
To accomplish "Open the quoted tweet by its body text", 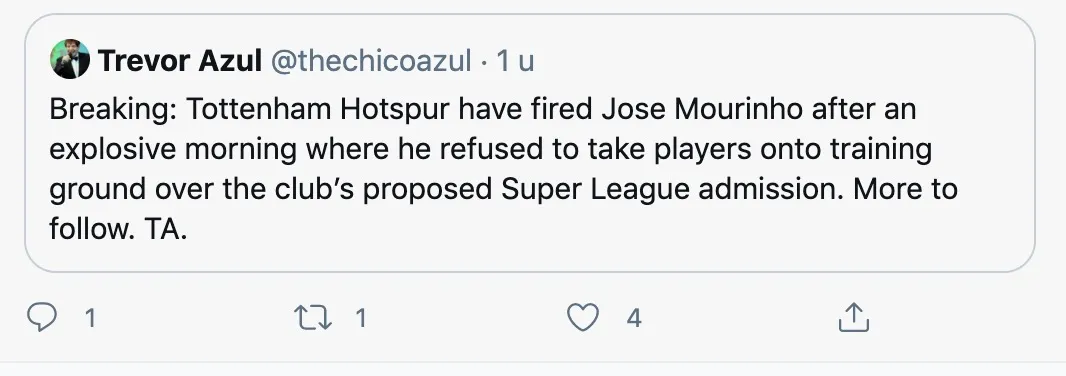I will 503,169.
